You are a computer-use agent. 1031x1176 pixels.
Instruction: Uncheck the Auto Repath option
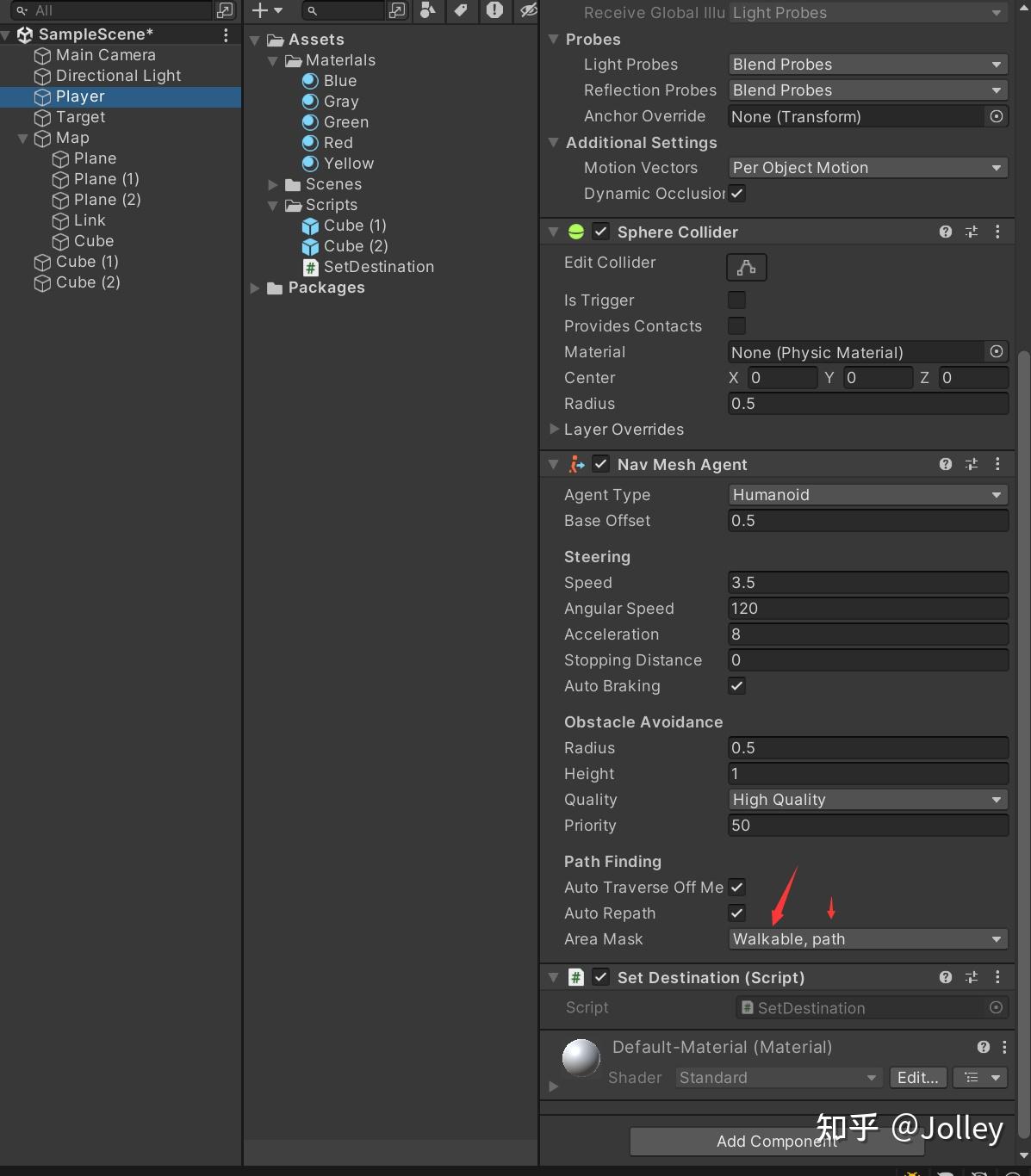coord(736,913)
